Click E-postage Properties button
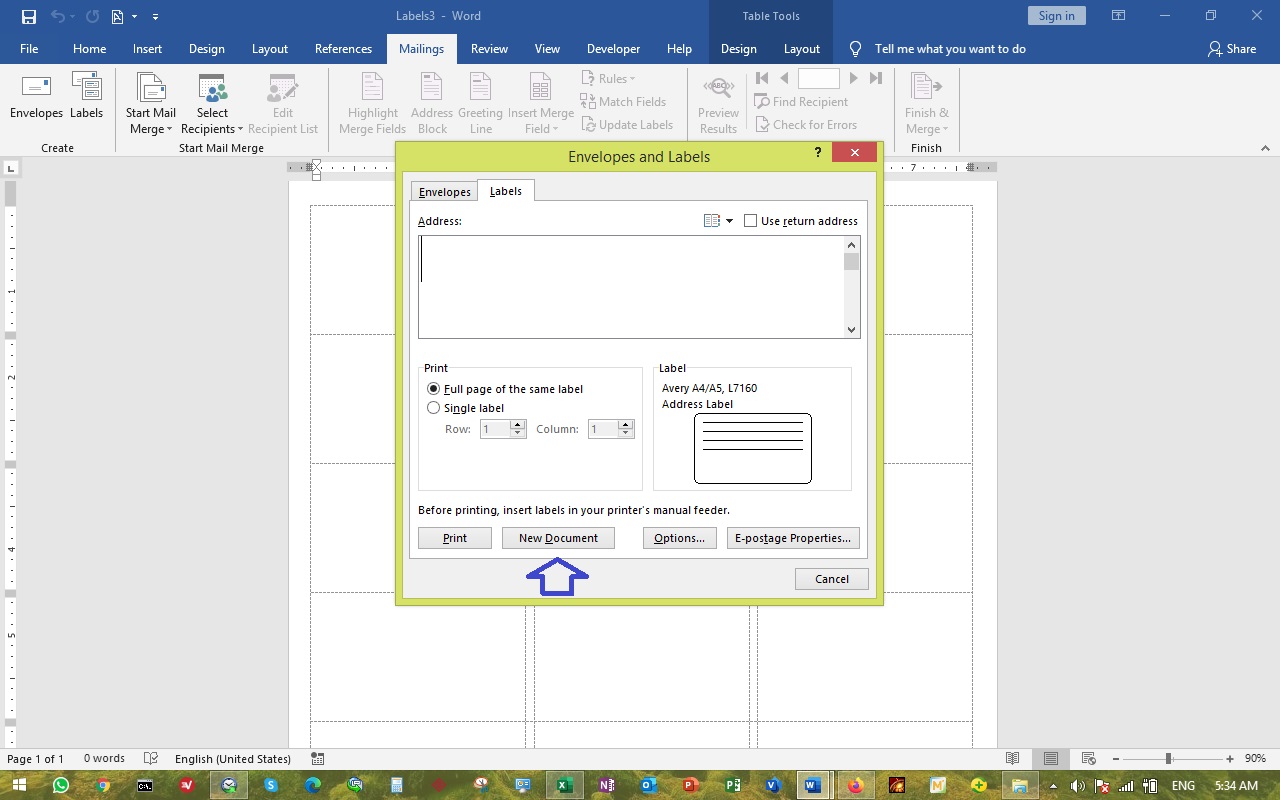The height and width of the screenshot is (800, 1280). [x=793, y=538]
